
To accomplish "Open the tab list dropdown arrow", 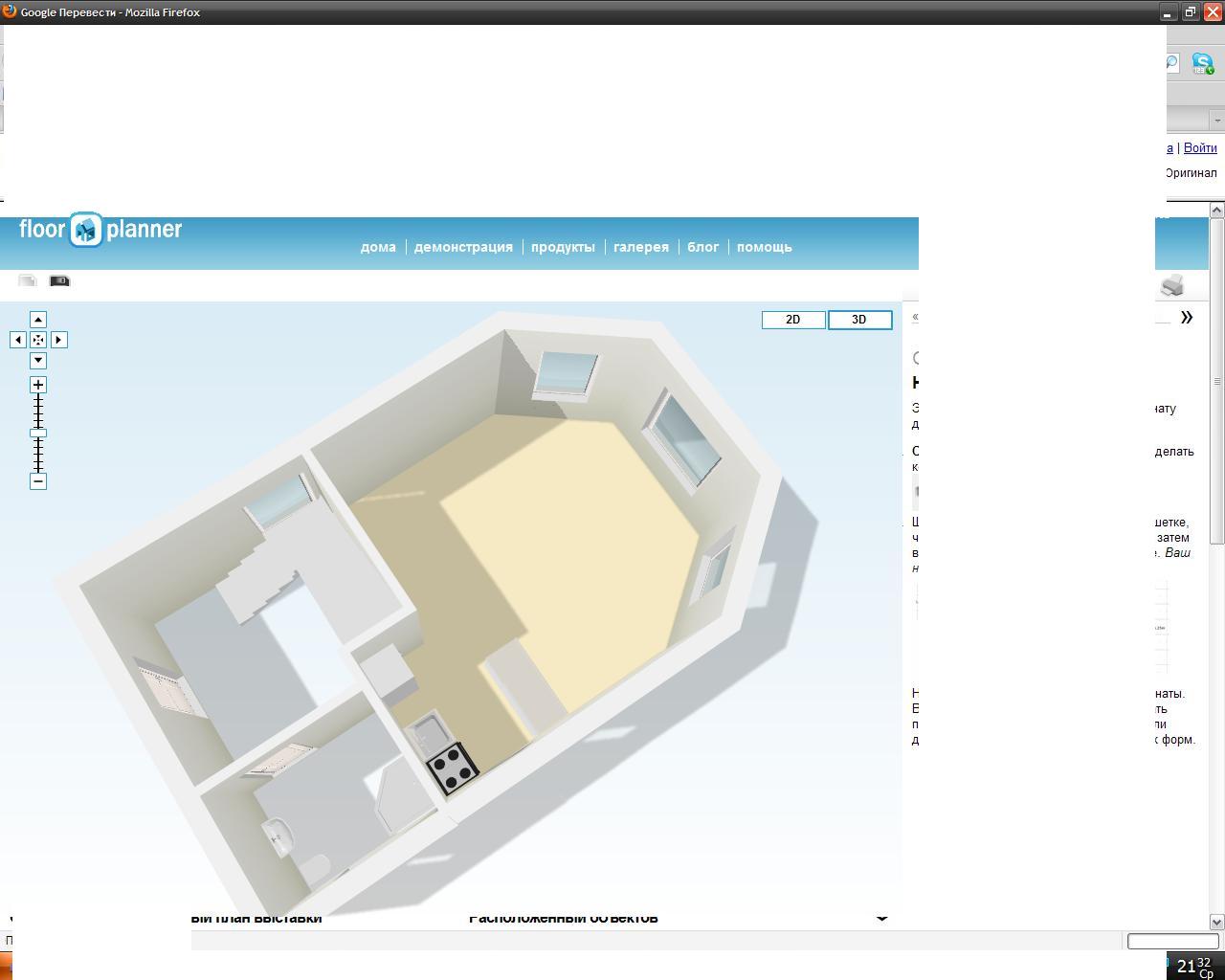I will click(x=1217, y=121).
